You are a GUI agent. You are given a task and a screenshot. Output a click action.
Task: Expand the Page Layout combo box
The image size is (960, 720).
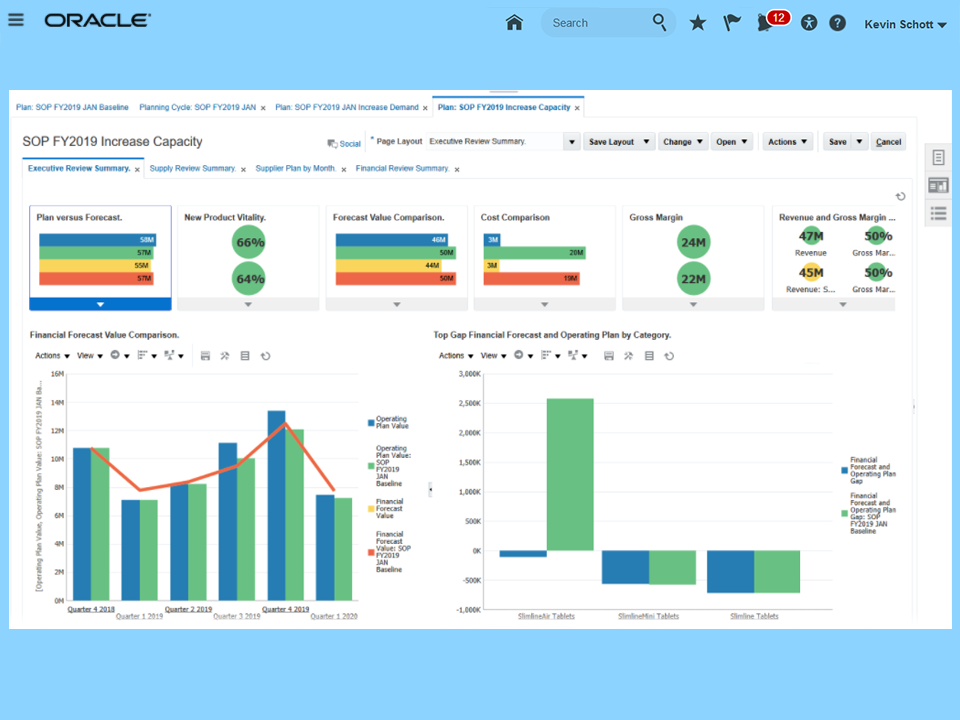tap(572, 142)
